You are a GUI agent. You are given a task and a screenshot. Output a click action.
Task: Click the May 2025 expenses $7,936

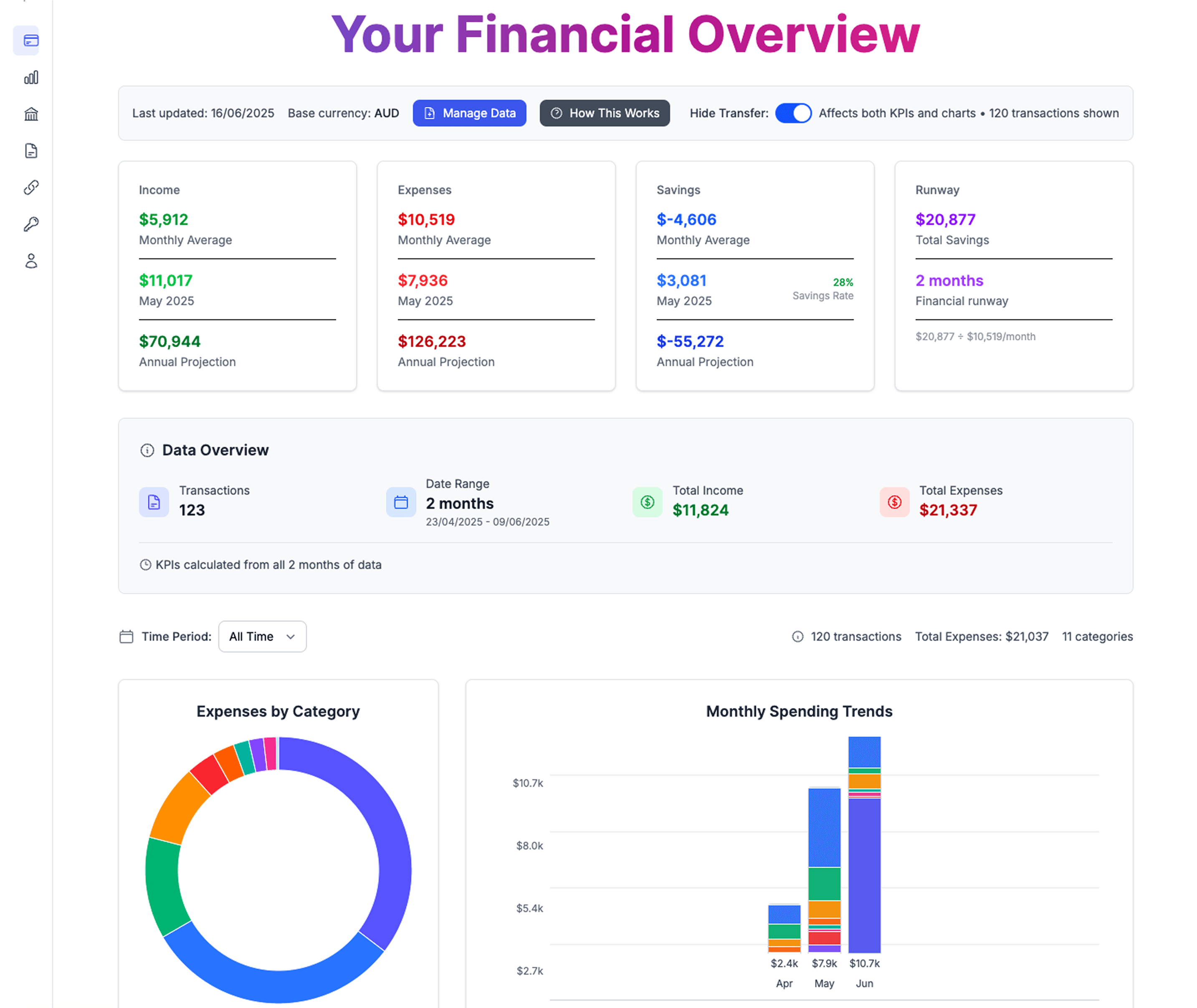[x=423, y=280]
